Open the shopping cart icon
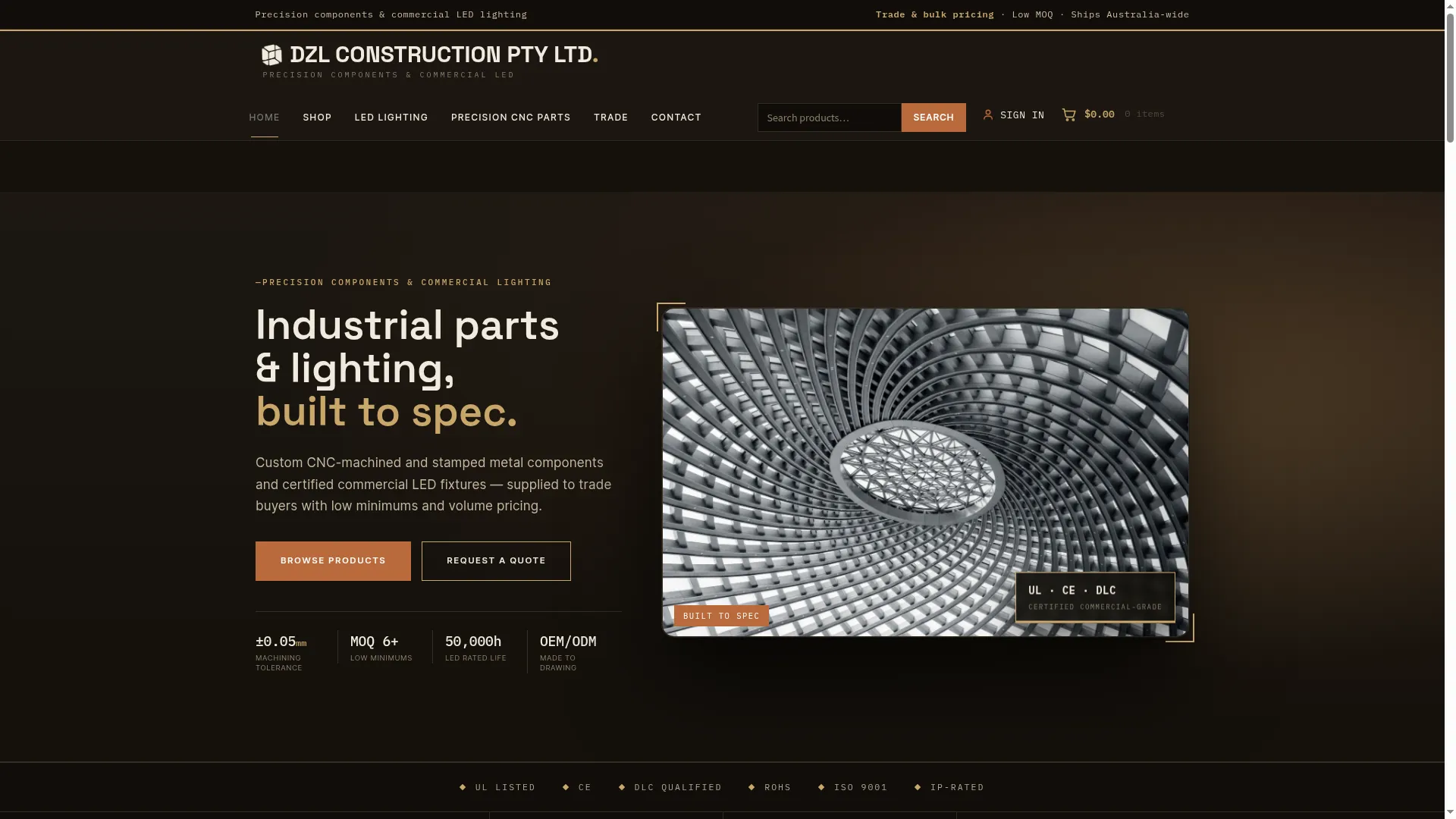The height and width of the screenshot is (819, 1456). (x=1069, y=115)
